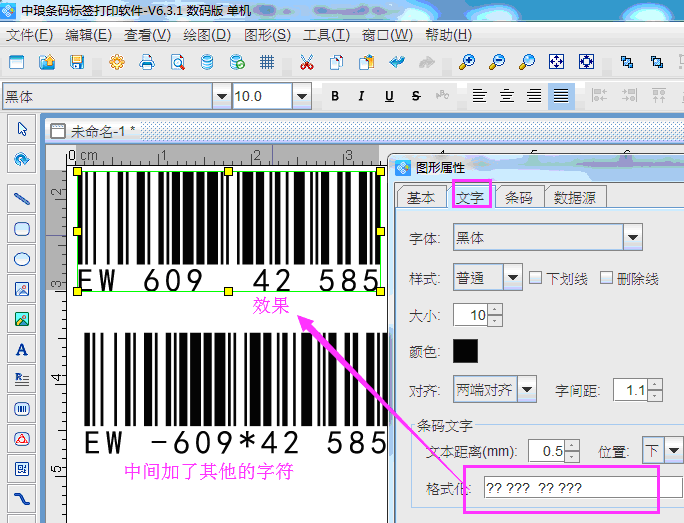Select the QR code tool
Image resolution: width=684 pixels, height=523 pixels.
coord(22,469)
